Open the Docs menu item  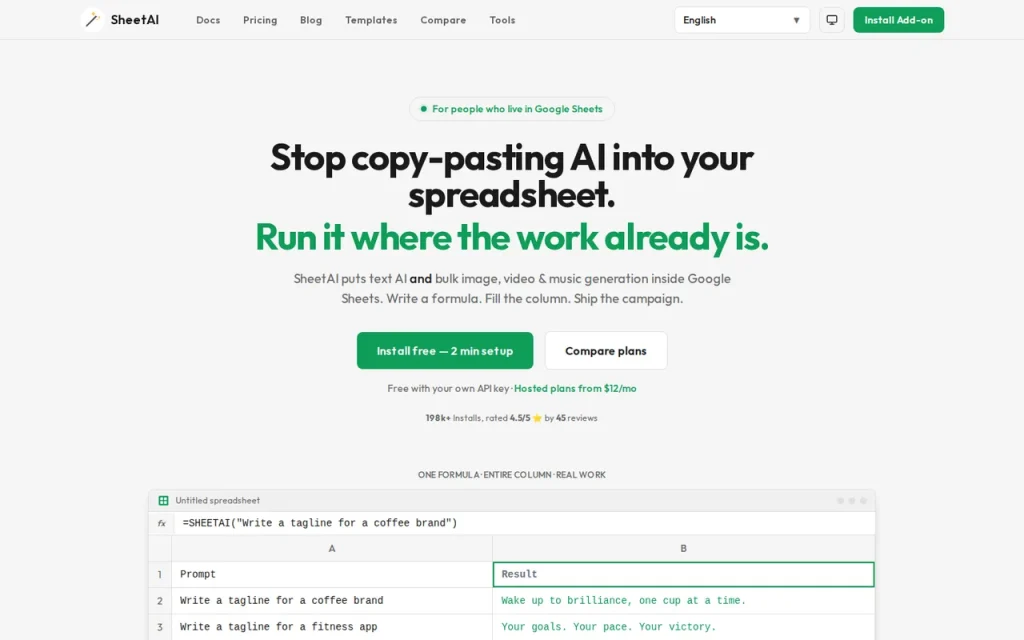pos(208,20)
